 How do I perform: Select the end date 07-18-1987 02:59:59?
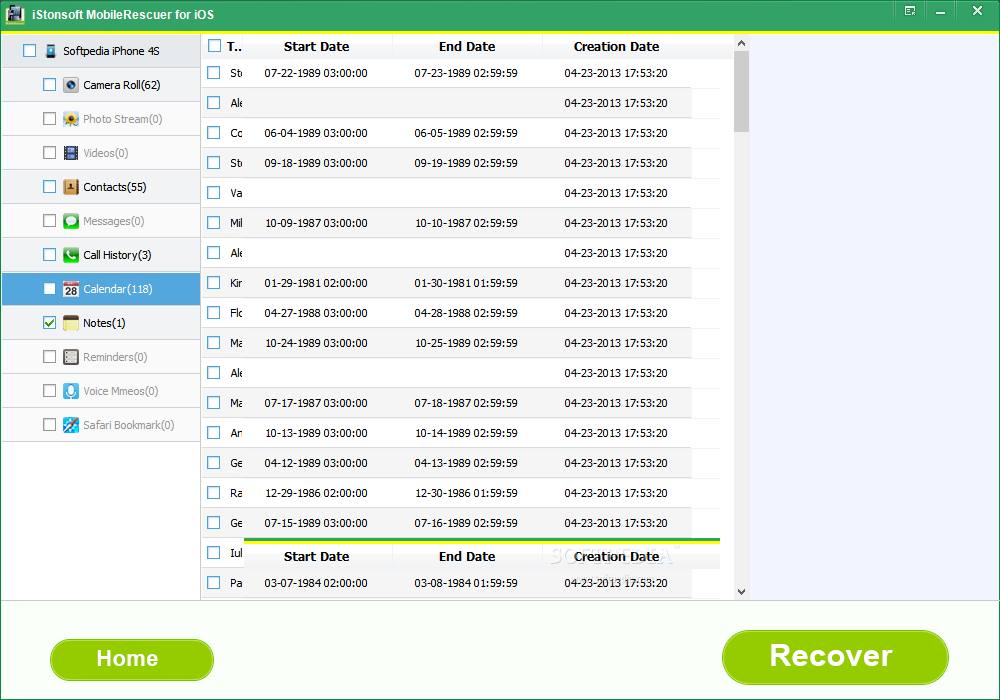[x=466, y=403]
